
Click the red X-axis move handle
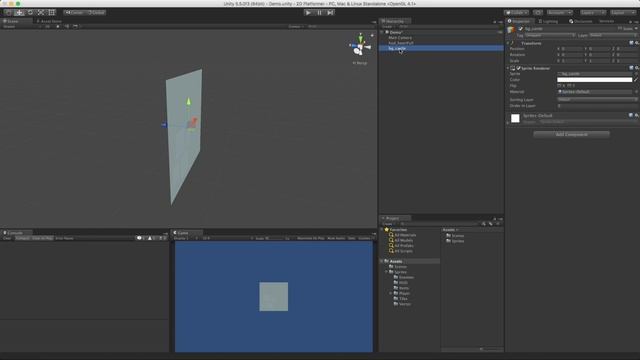click(x=192, y=122)
